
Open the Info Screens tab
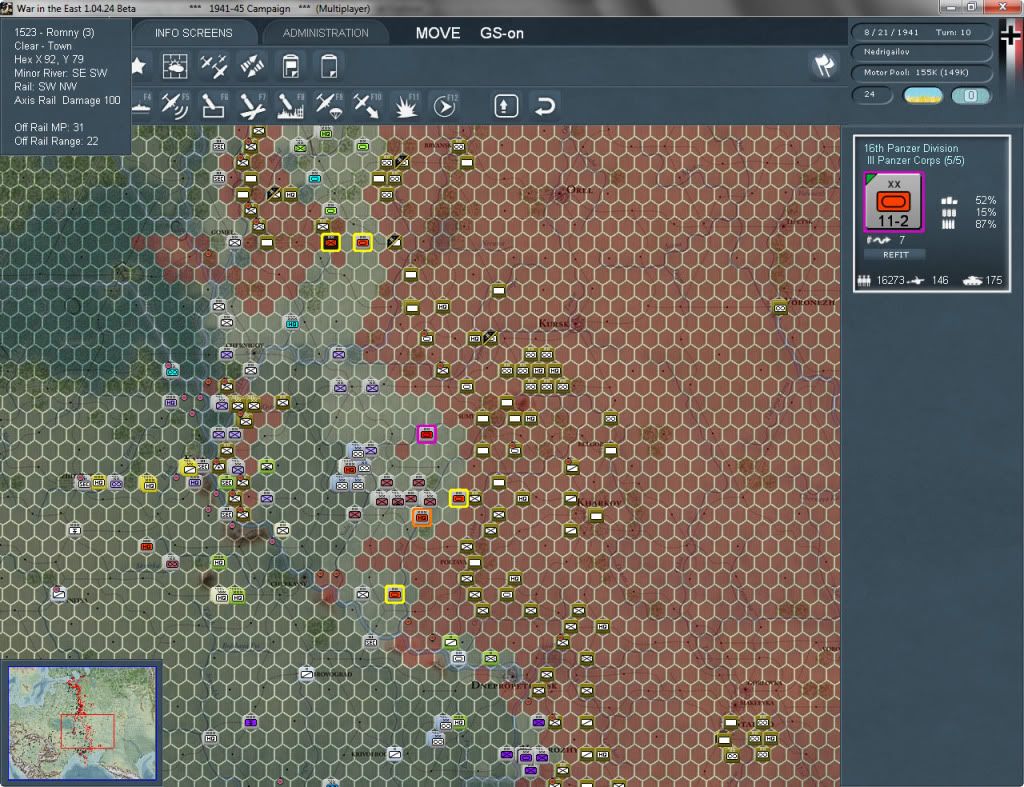[193, 33]
